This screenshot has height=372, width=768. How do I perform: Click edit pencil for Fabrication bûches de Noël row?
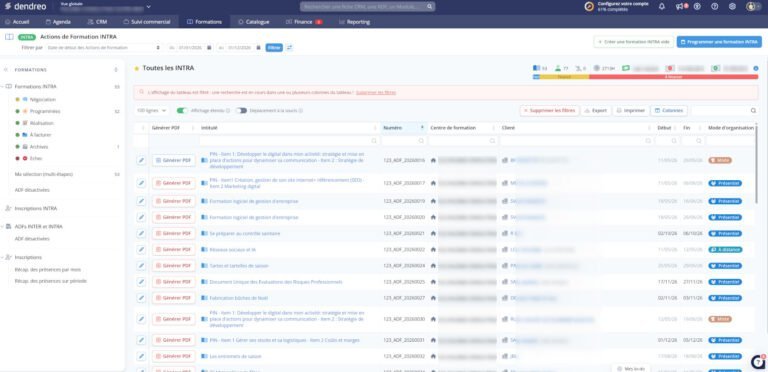point(141,298)
